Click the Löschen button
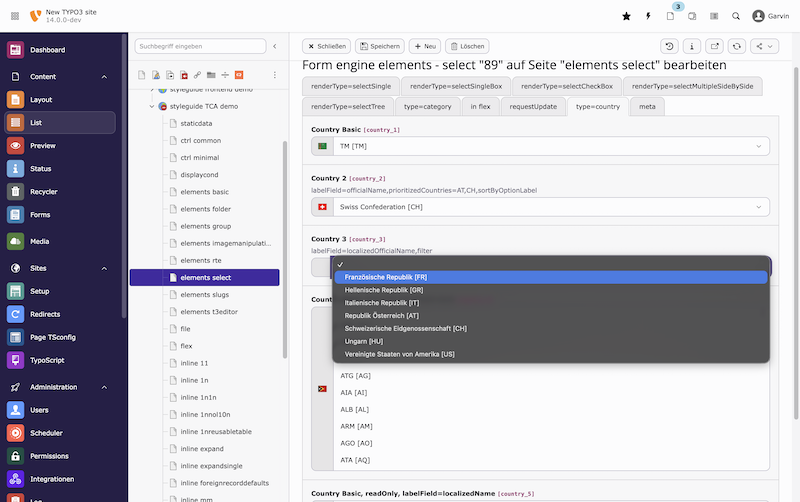 (x=467, y=46)
